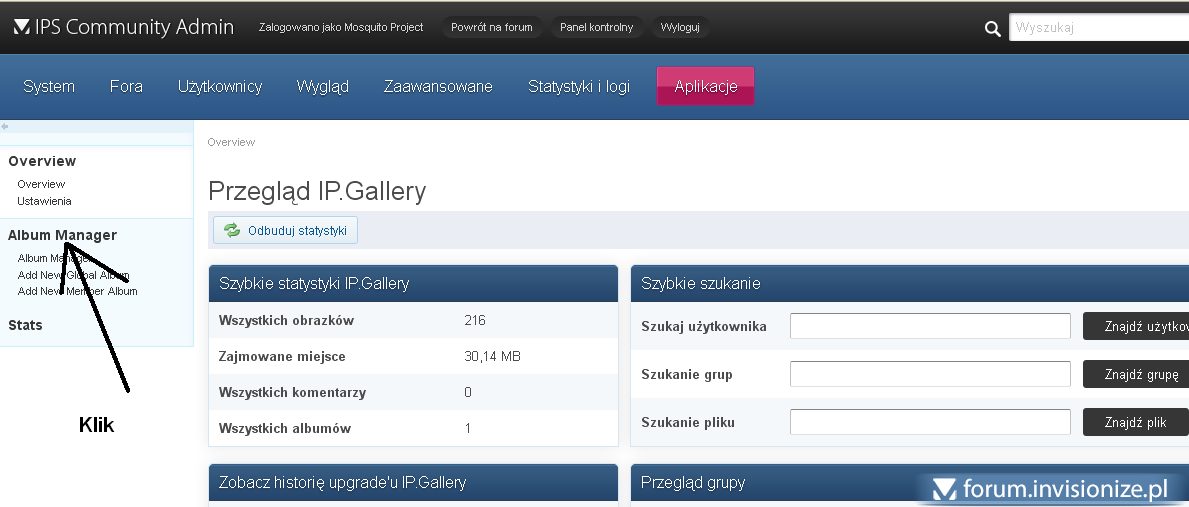The height and width of the screenshot is (507, 1189).
Task: Select the Wygląd tab
Action: 322,86
